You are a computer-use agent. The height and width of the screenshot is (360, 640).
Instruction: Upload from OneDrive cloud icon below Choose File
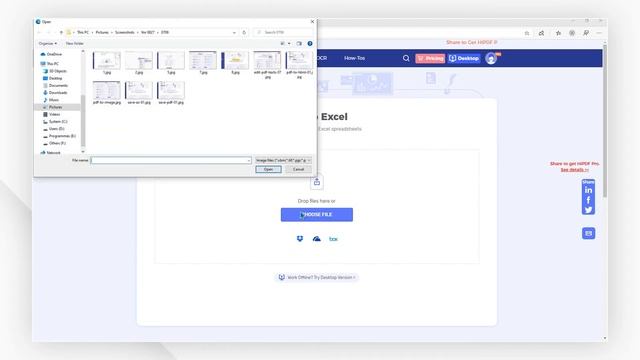[x=316, y=239]
